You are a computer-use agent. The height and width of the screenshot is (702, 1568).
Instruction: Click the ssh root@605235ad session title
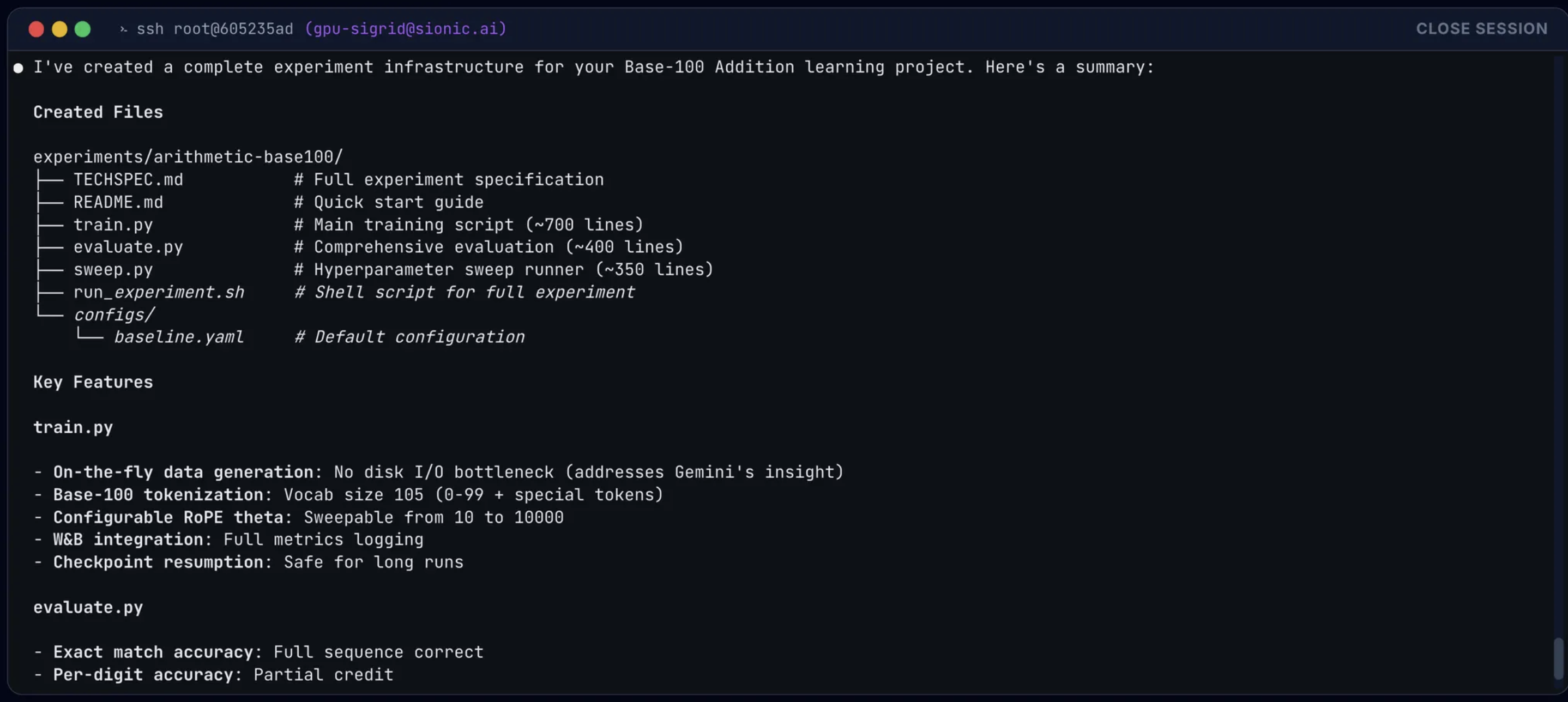click(x=214, y=28)
